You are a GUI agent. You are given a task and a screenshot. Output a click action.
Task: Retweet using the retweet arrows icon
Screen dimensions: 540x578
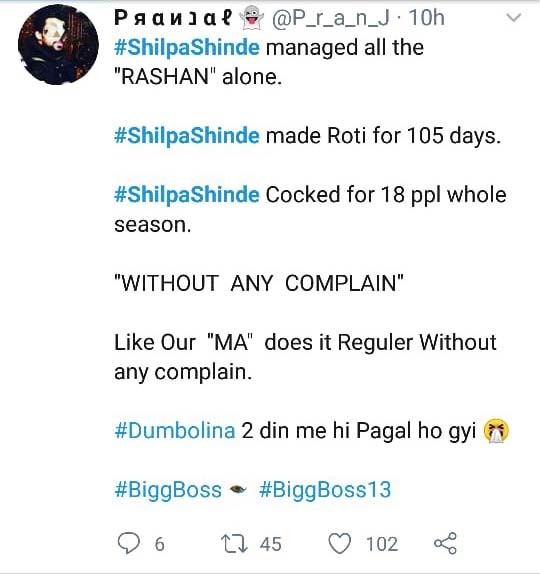click(x=234, y=544)
